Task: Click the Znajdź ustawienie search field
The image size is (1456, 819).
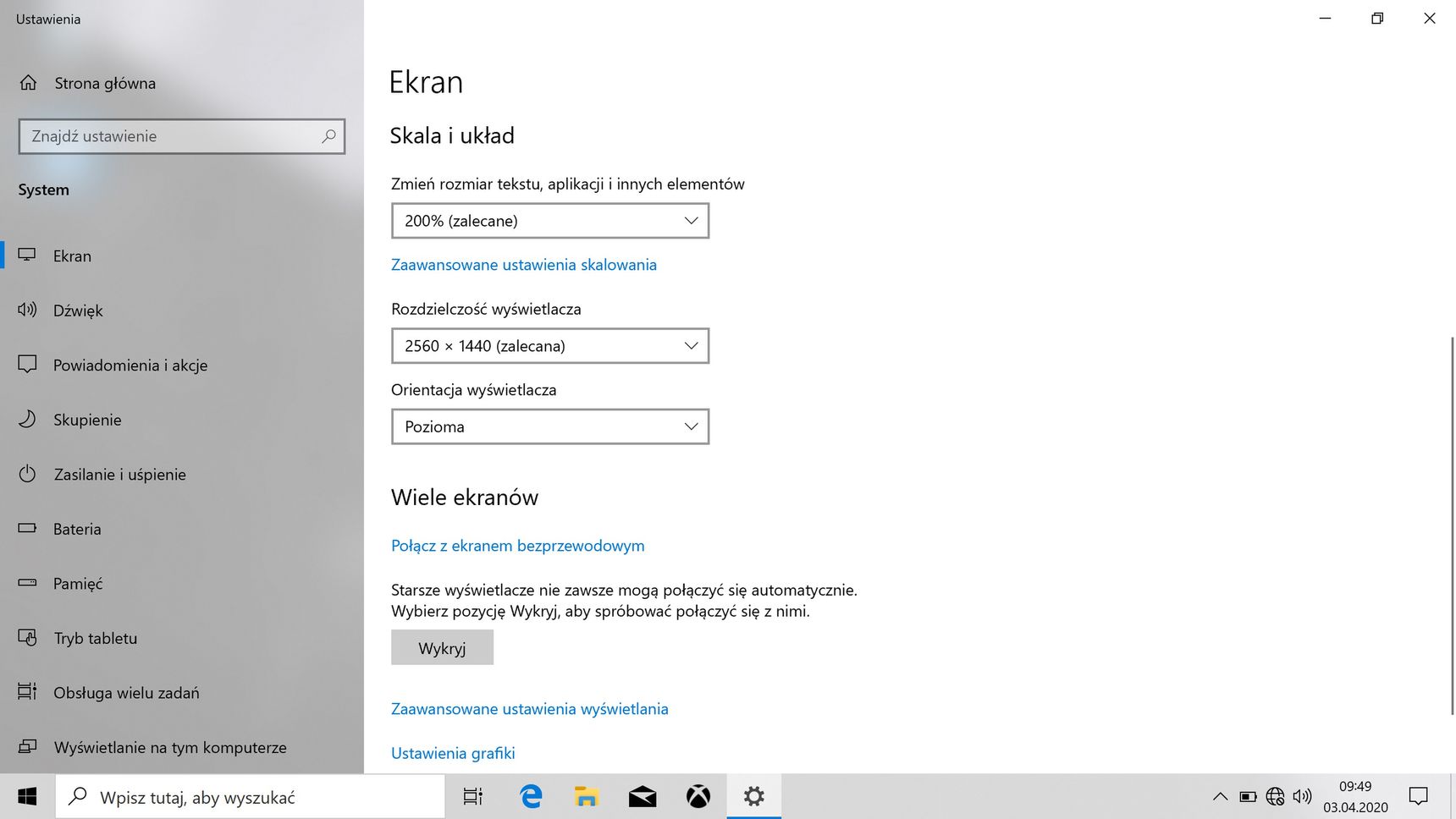Action: click(182, 136)
